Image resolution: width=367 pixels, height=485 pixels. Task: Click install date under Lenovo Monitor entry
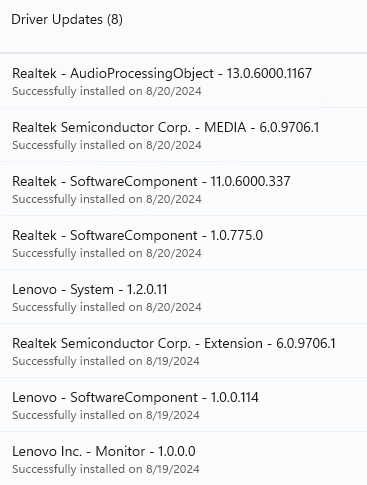(173, 469)
